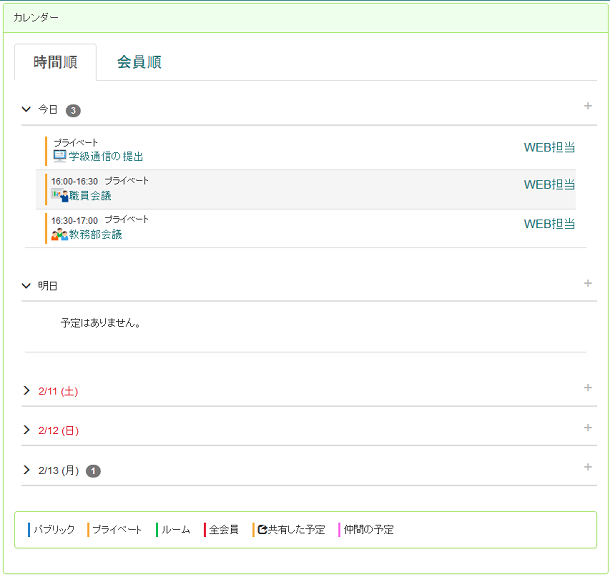The width and height of the screenshot is (610, 577).
Task: Select the 時間順 tab
Action: click(55, 62)
